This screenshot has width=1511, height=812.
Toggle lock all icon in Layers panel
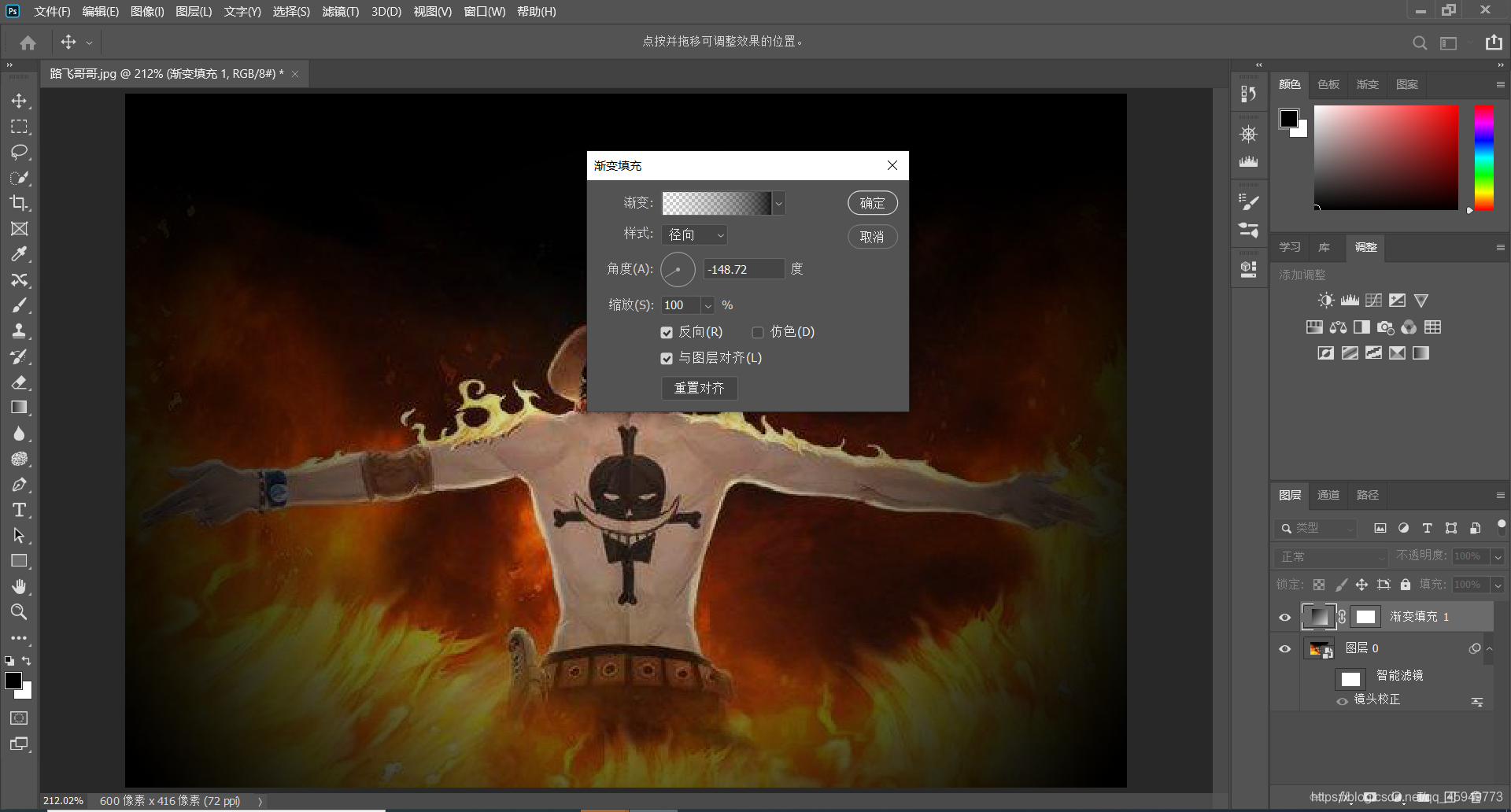point(1406,585)
